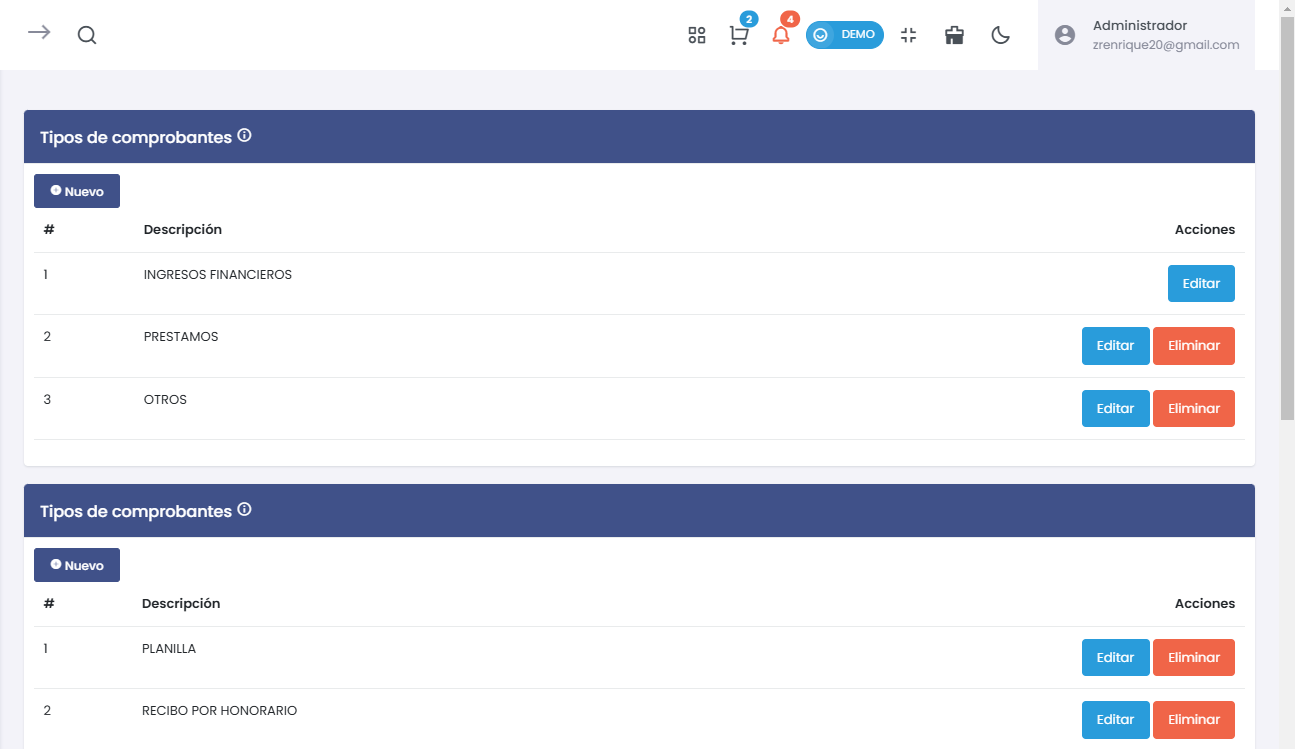The height and width of the screenshot is (749, 1295).
Task: Expand the sidebar with arrow icon
Action: pos(39,33)
